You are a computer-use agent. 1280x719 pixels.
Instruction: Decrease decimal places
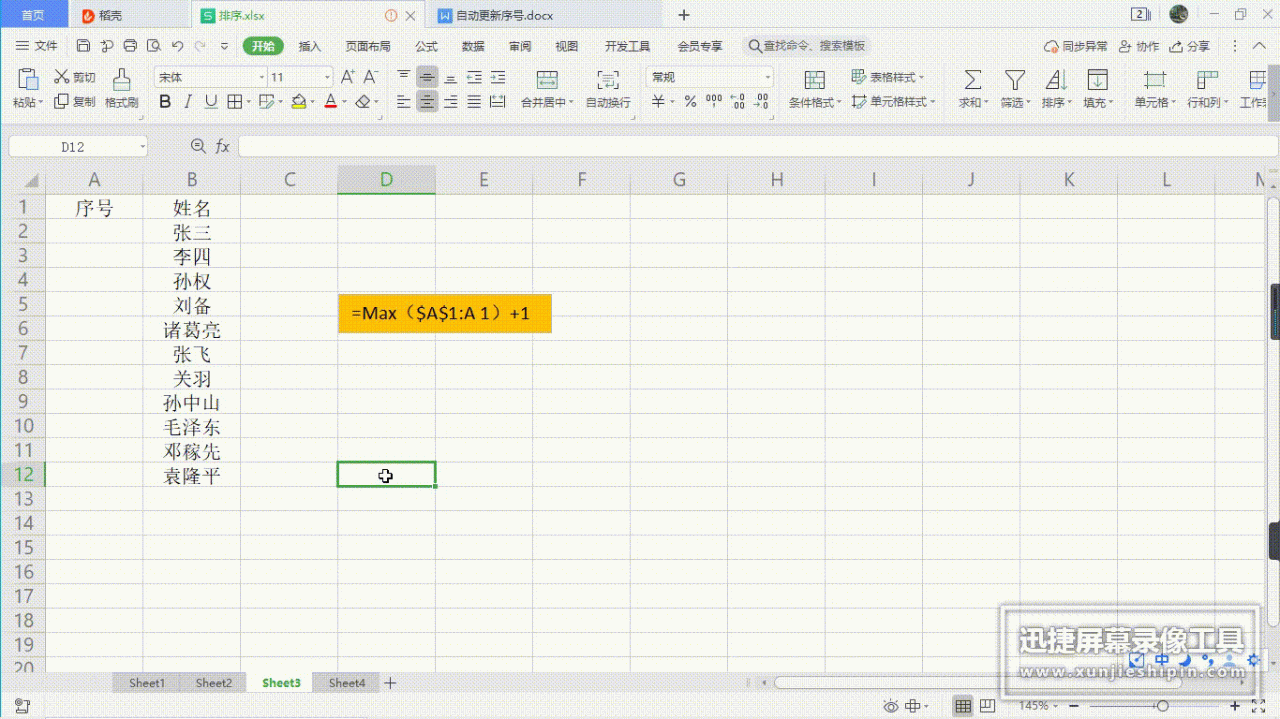(762, 102)
